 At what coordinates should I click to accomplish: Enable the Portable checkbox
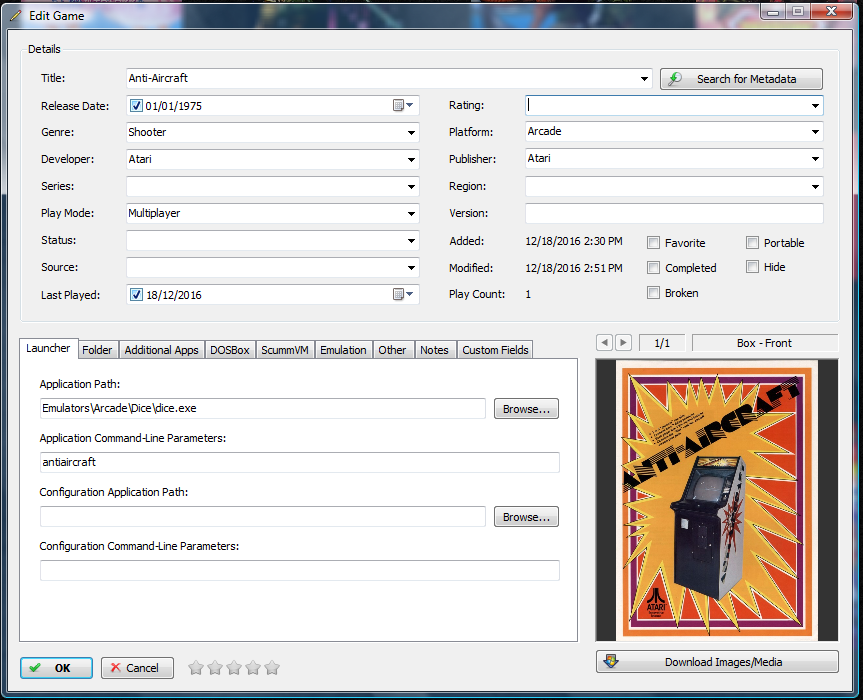tap(752, 243)
